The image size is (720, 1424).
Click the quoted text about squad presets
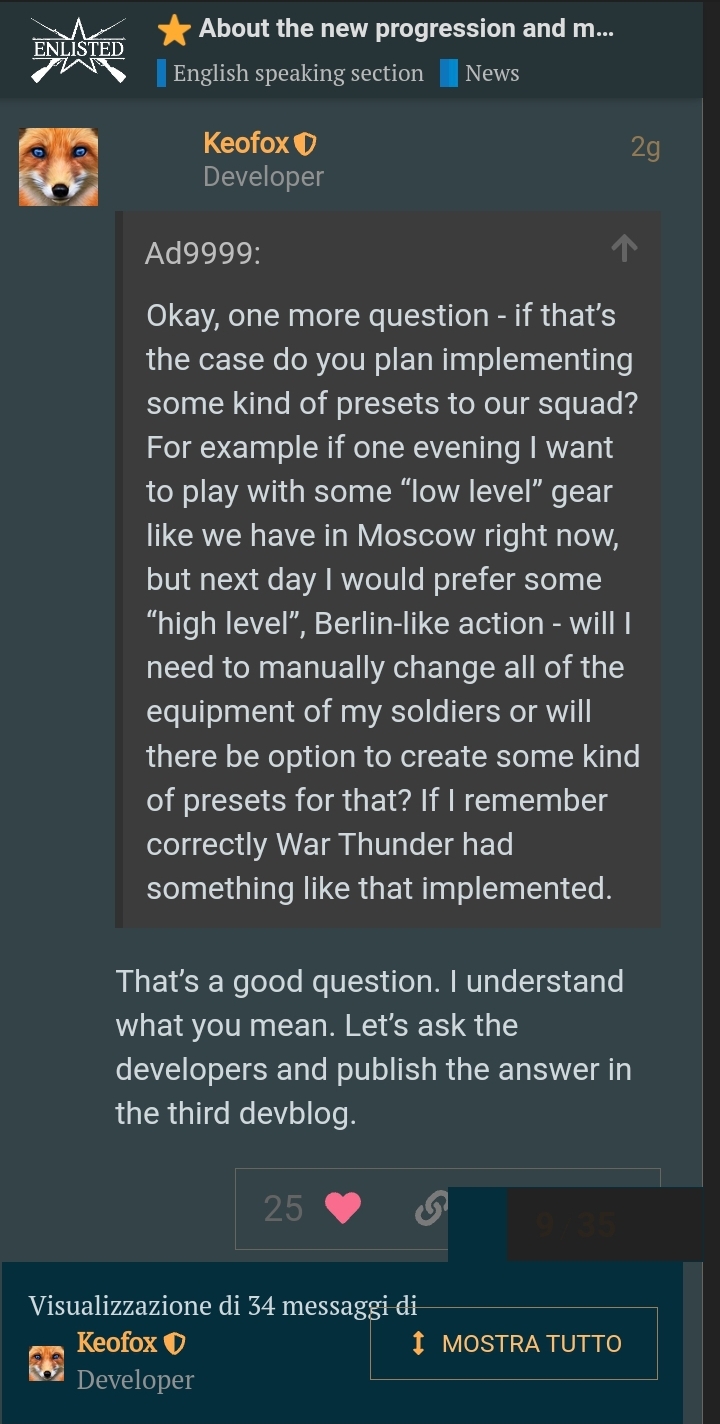pos(392,602)
